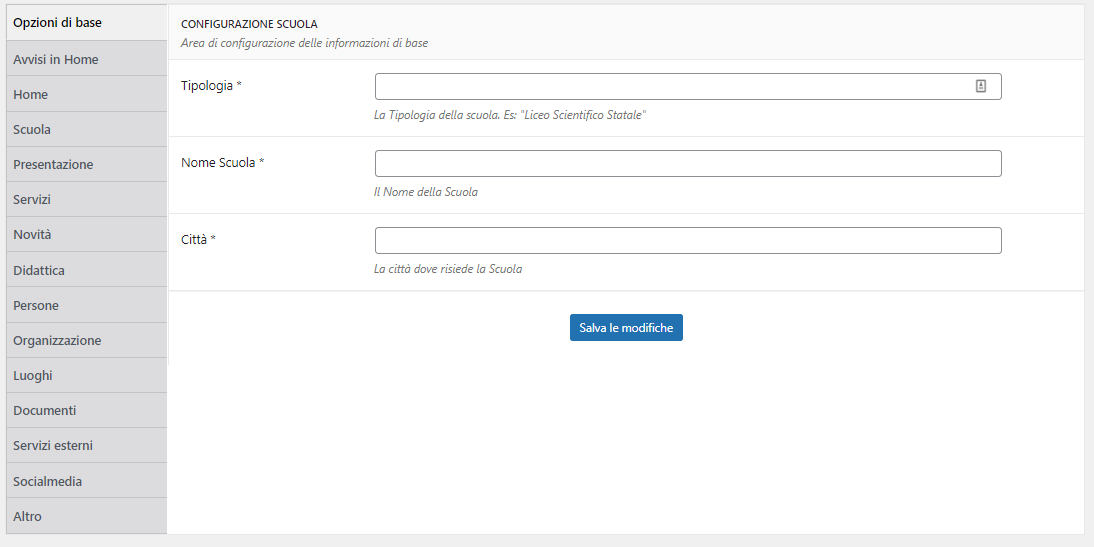Go to the Presentazione tab
Screen dimensions: 1094x547
click(x=87, y=164)
